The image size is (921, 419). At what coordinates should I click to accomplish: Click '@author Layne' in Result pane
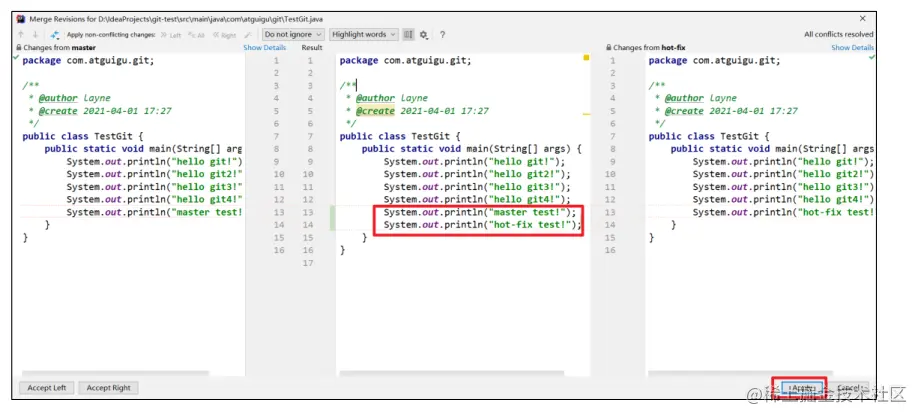tap(392, 98)
